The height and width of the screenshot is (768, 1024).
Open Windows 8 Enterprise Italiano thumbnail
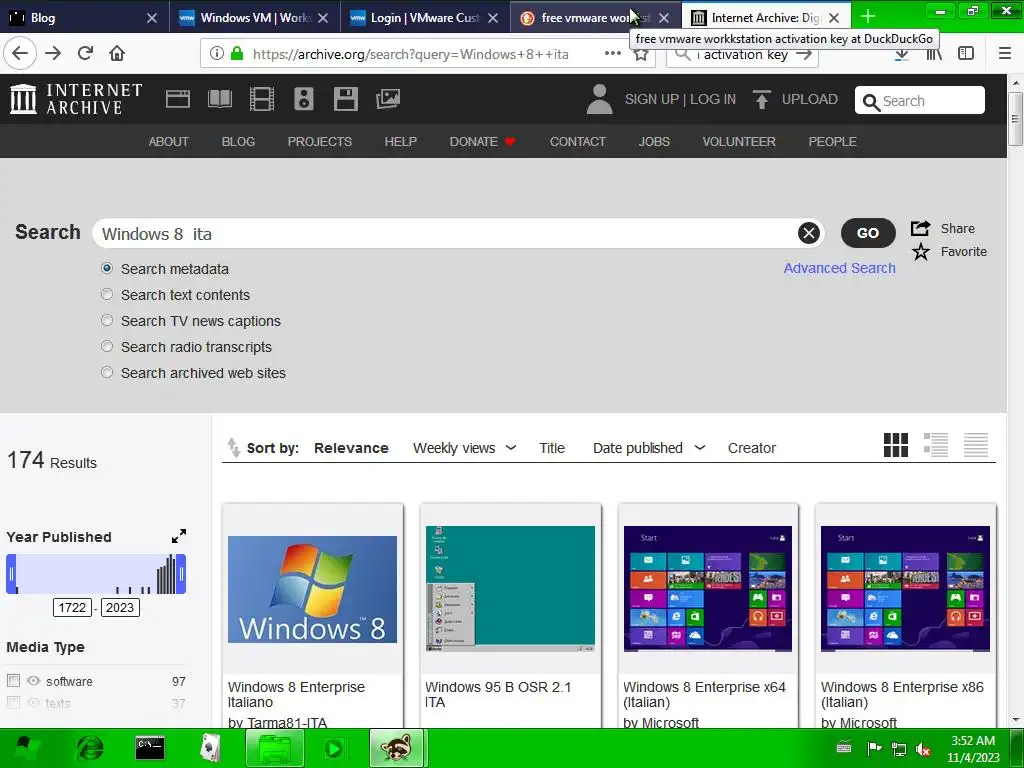312,589
